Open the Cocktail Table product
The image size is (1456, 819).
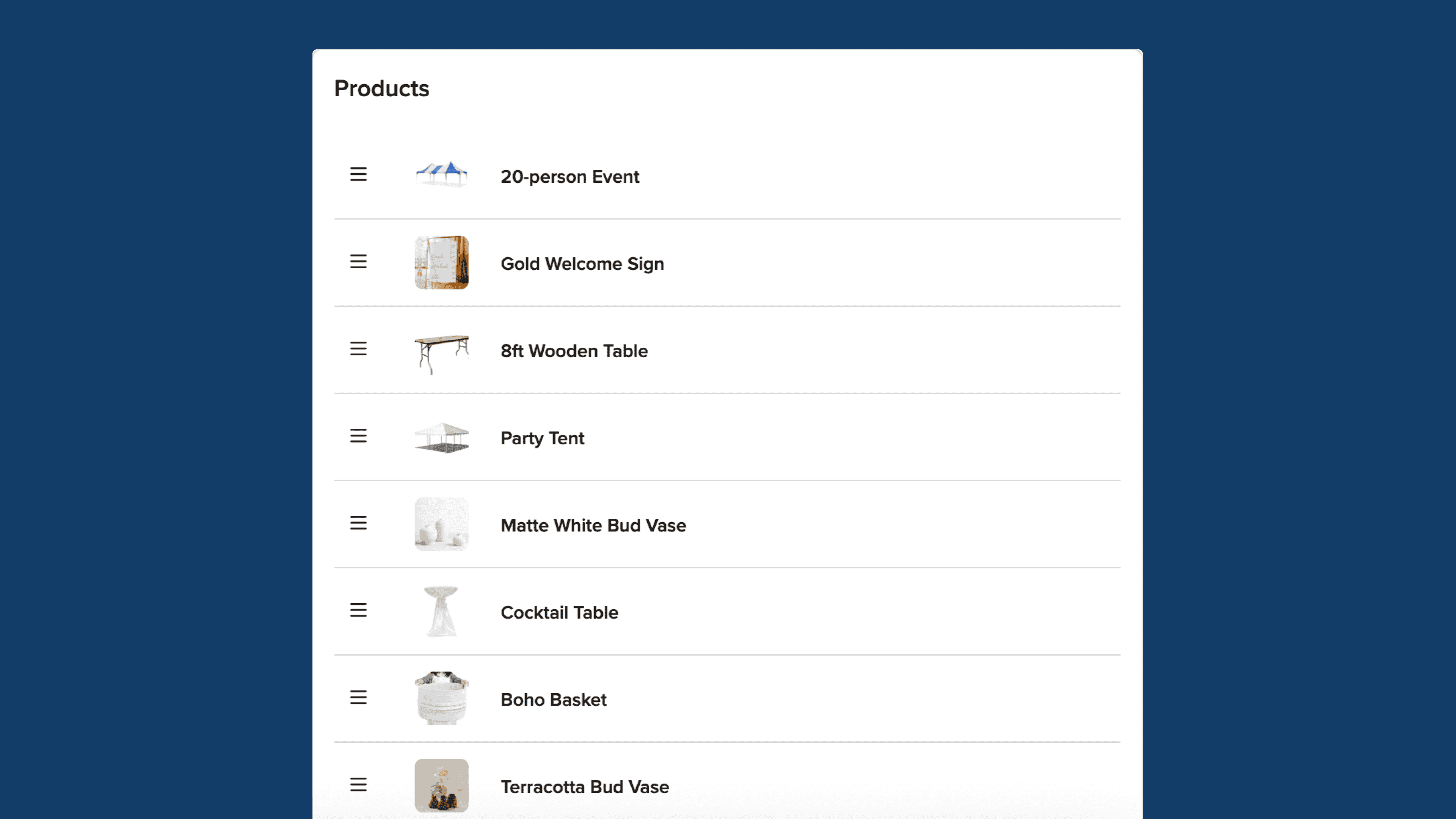coord(559,612)
